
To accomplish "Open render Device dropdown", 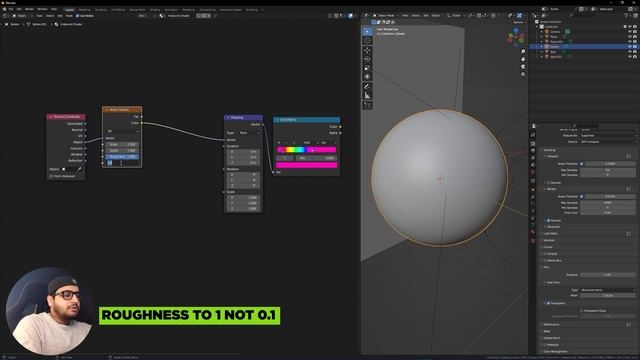I will 607,142.
